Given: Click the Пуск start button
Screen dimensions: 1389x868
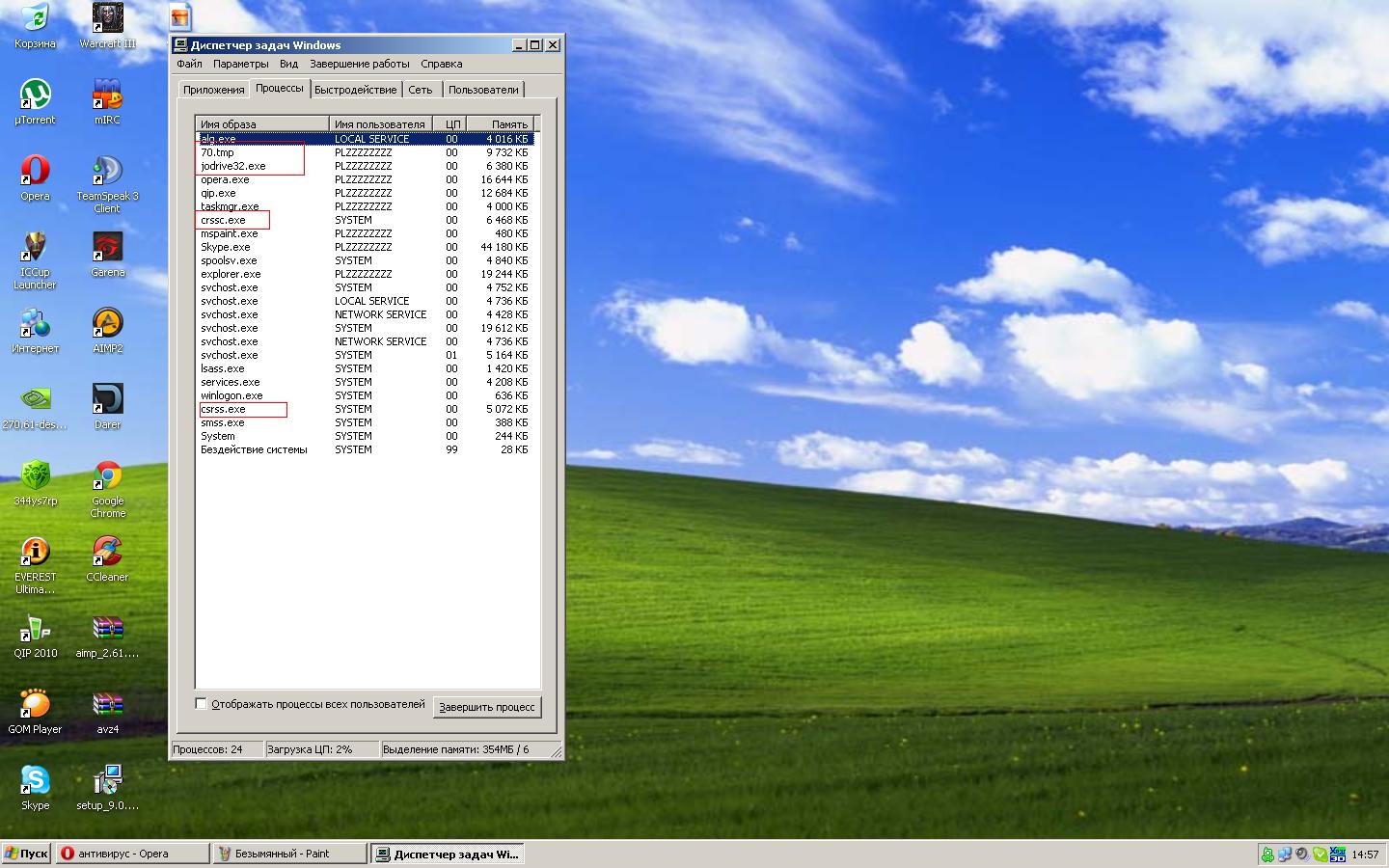Looking at the screenshot, I should point(26,854).
